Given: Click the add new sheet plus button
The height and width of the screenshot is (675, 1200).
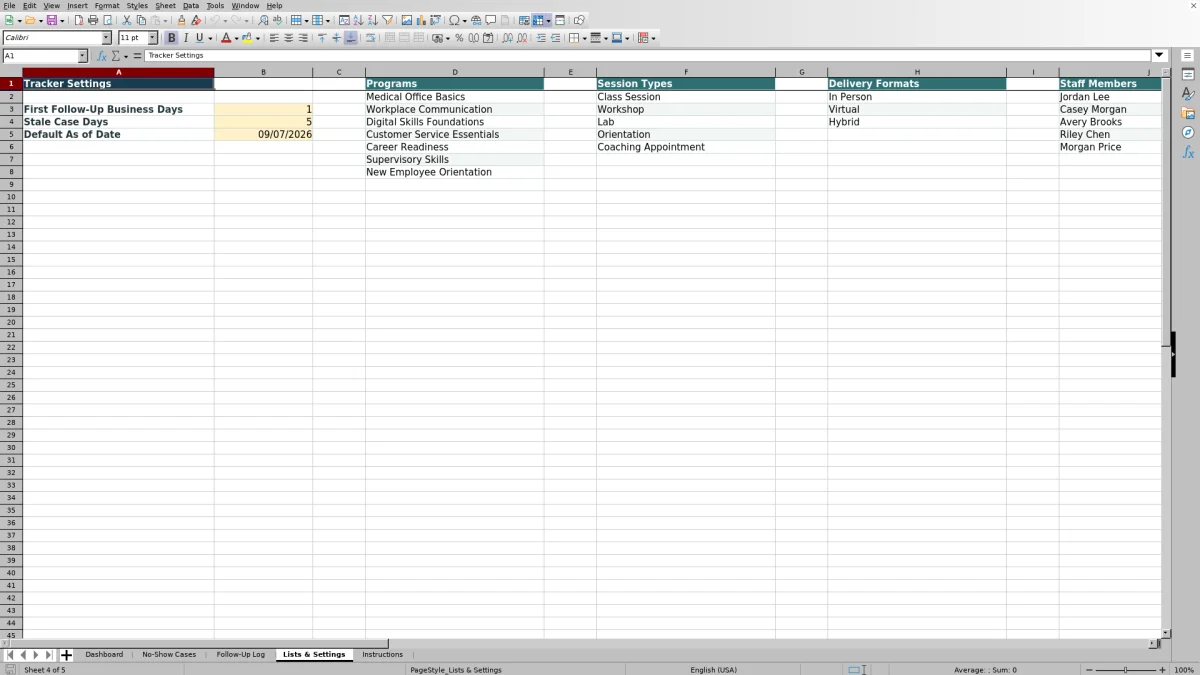Looking at the screenshot, I should point(67,655).
